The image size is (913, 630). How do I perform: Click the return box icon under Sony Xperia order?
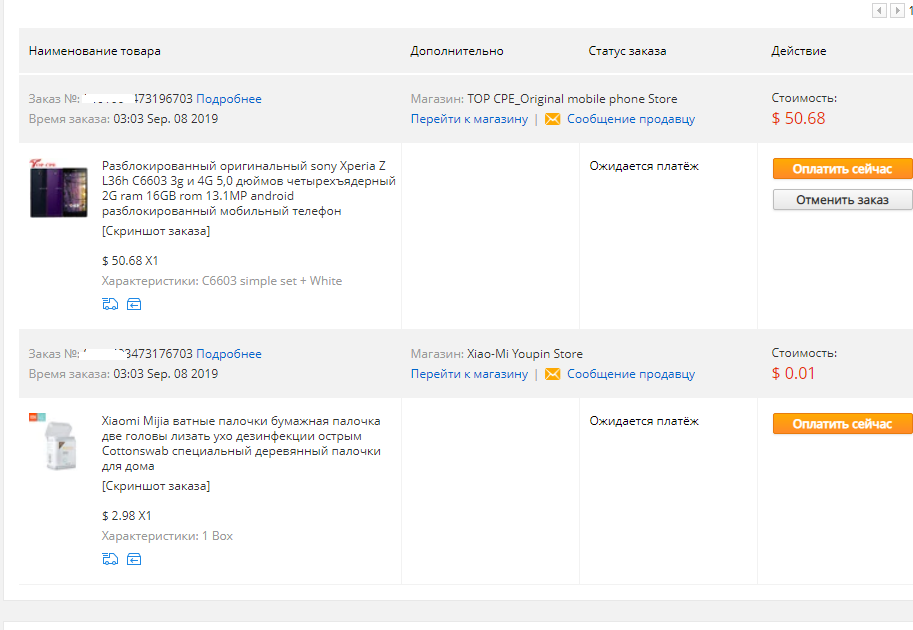tap(134, 304)
